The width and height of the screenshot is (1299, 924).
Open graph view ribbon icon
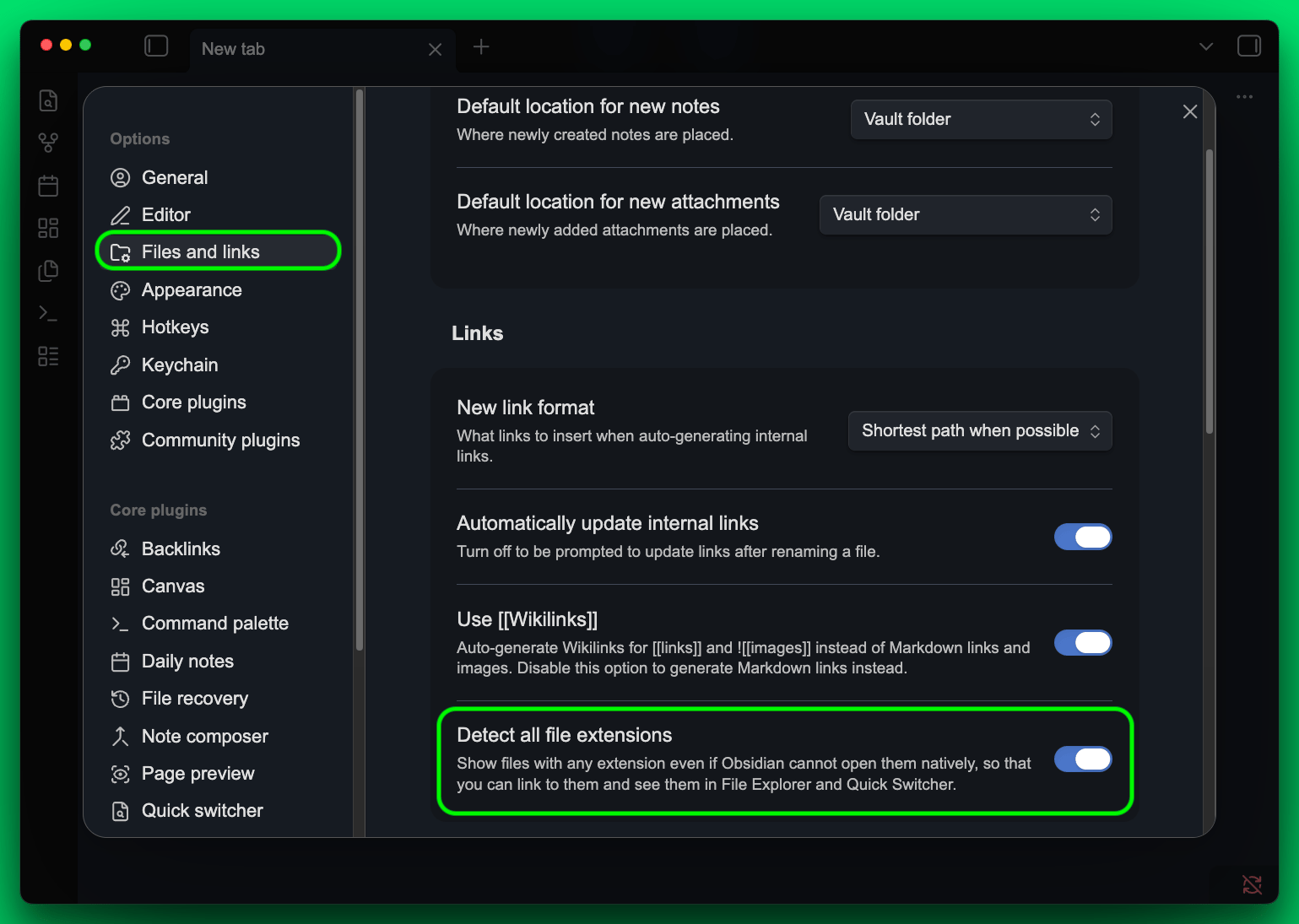click(x=49, y=143)
